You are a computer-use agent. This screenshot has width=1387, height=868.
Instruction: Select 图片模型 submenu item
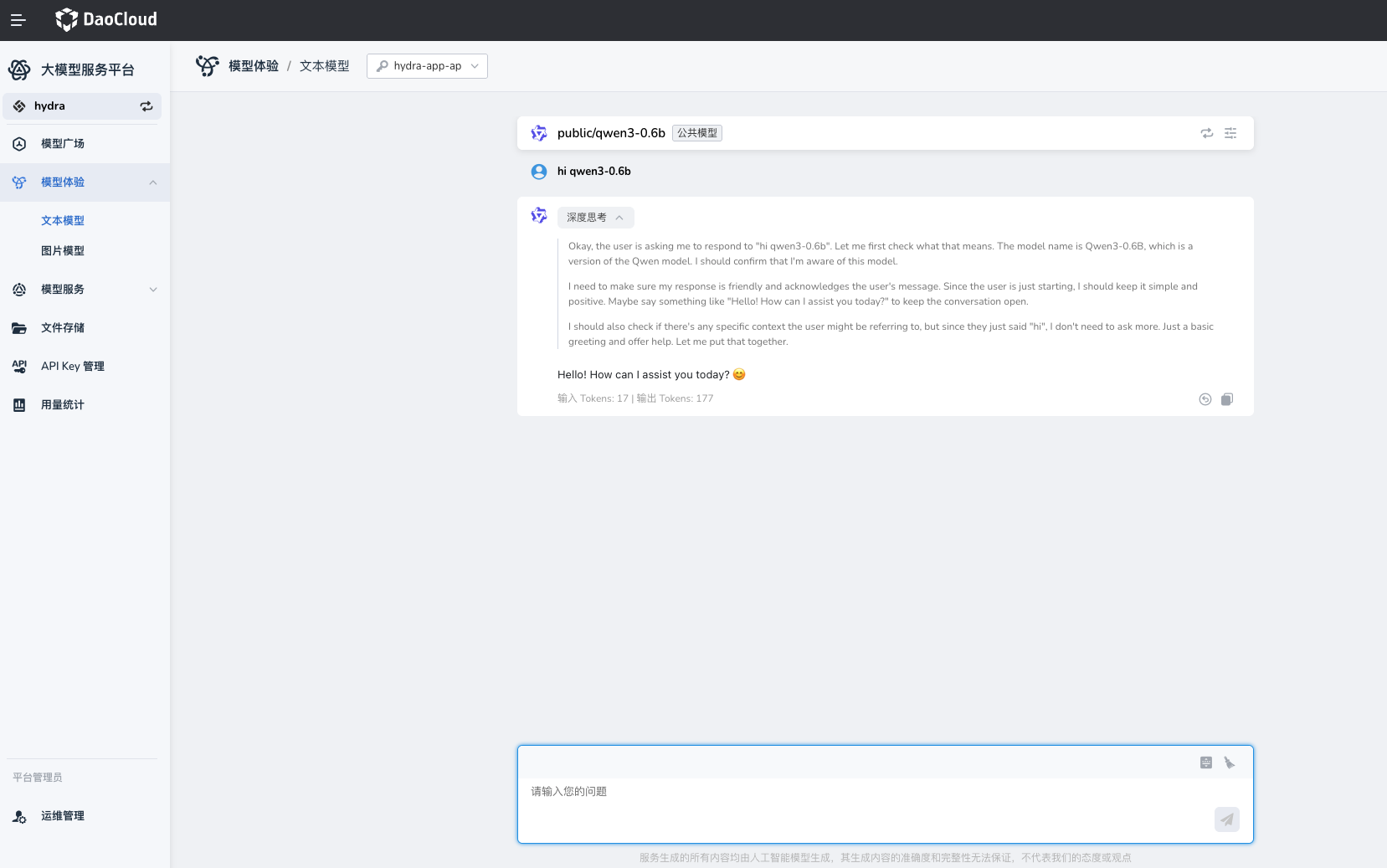coord(63,251)
